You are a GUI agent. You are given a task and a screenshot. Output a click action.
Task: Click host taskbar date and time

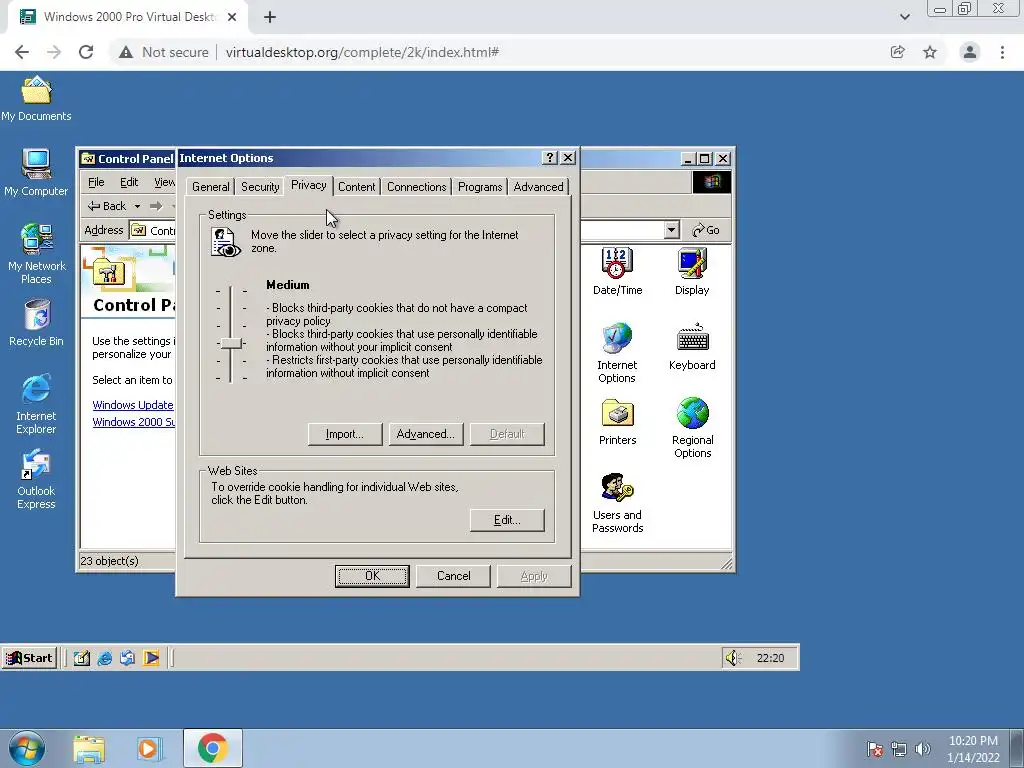click(x=973, y=749)
